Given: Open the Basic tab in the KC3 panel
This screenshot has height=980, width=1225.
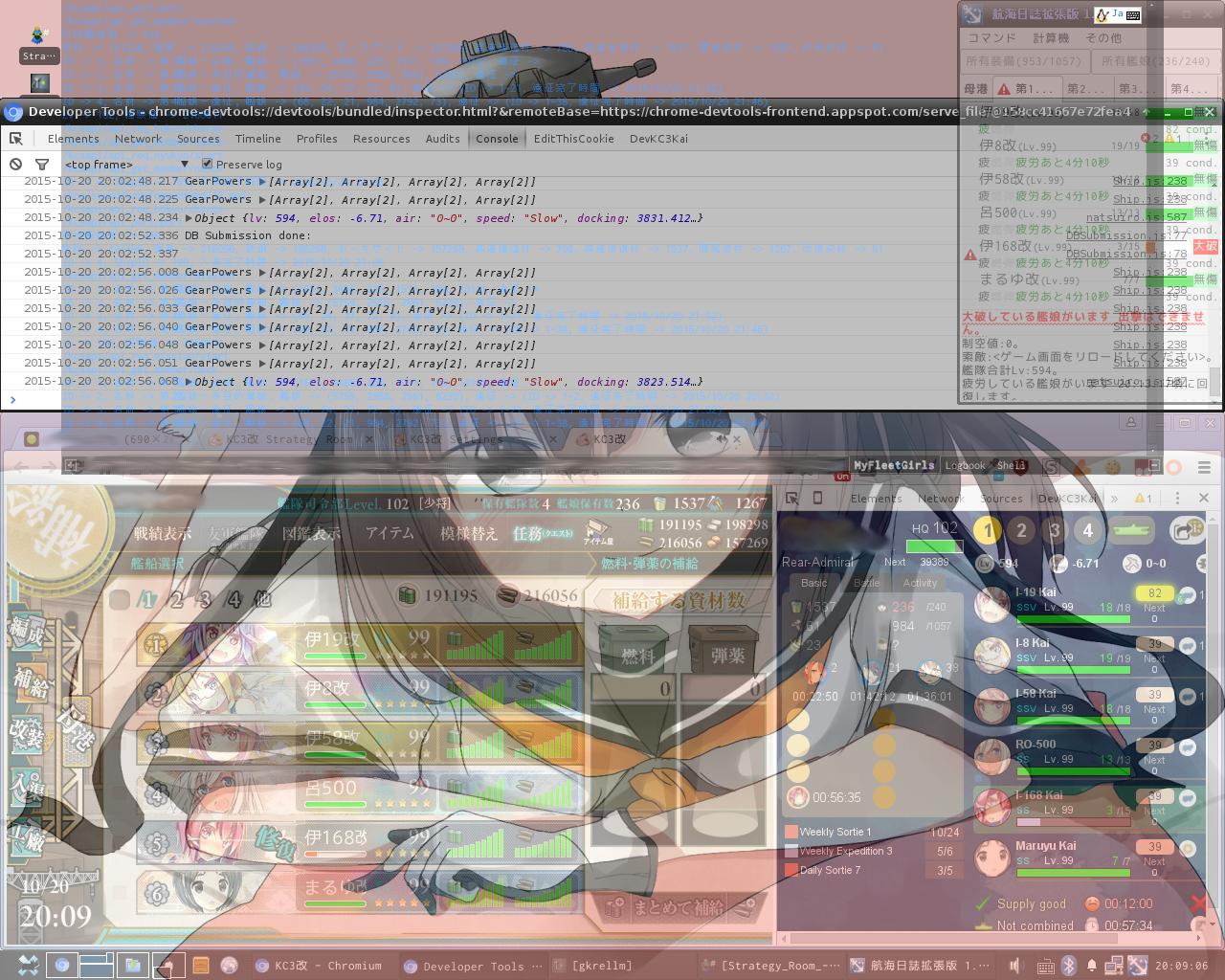Looking at the screenshot, I should 813,583.
